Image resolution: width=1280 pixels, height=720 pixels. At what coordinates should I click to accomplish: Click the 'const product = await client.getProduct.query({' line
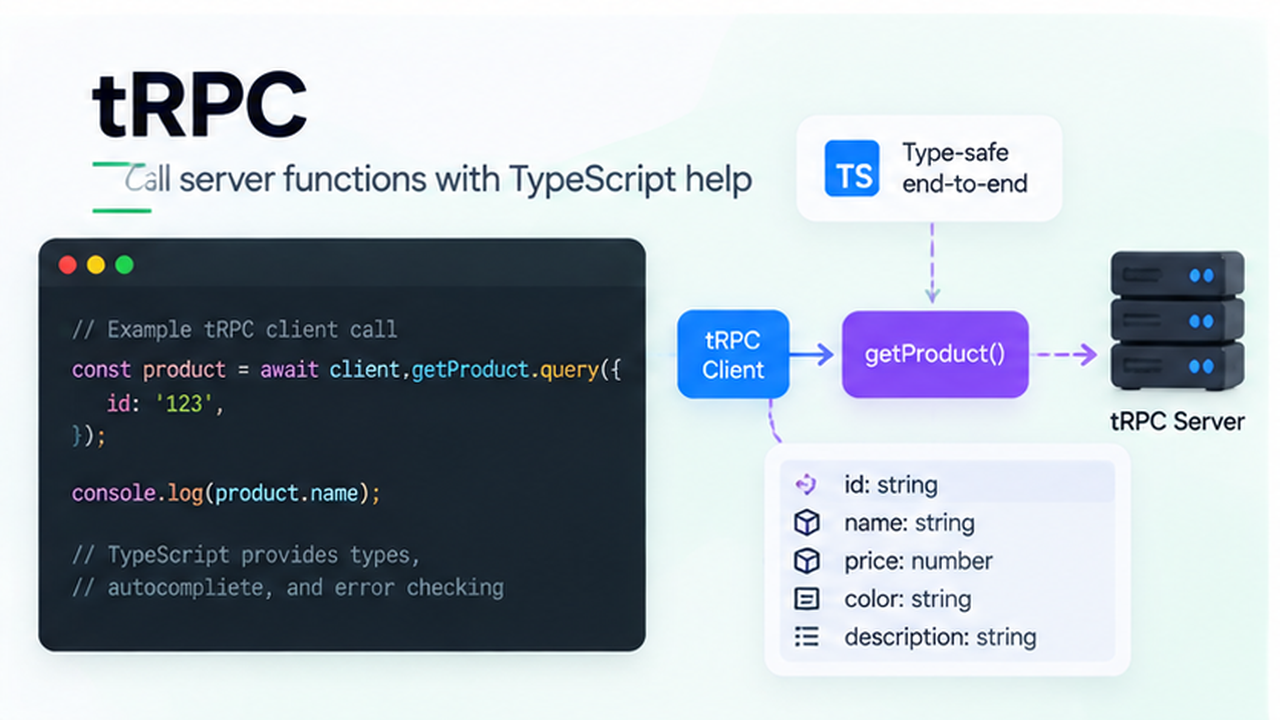point(347,369)
